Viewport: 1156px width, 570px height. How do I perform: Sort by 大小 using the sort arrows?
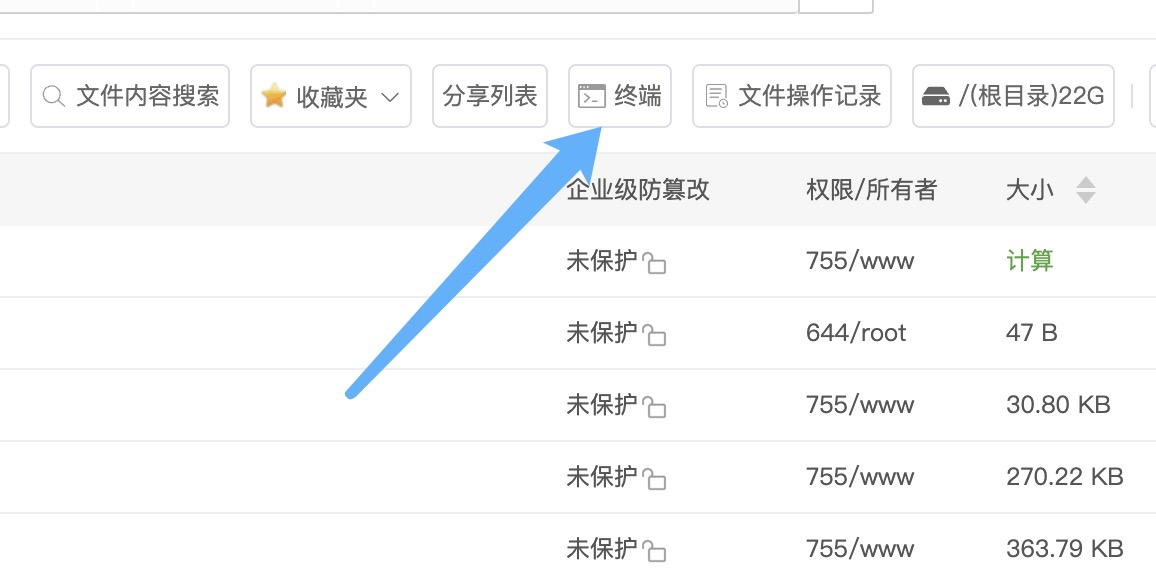click(1085, 190)
